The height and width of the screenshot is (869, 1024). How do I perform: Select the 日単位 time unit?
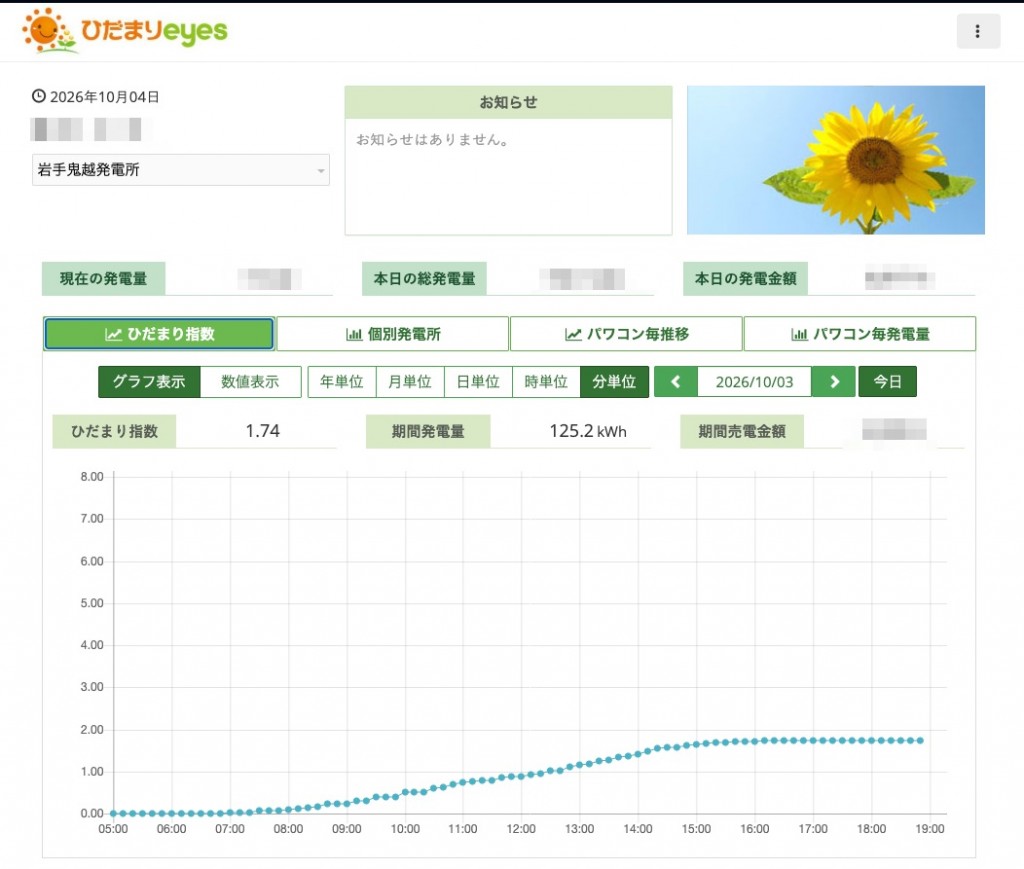[478, 382]
